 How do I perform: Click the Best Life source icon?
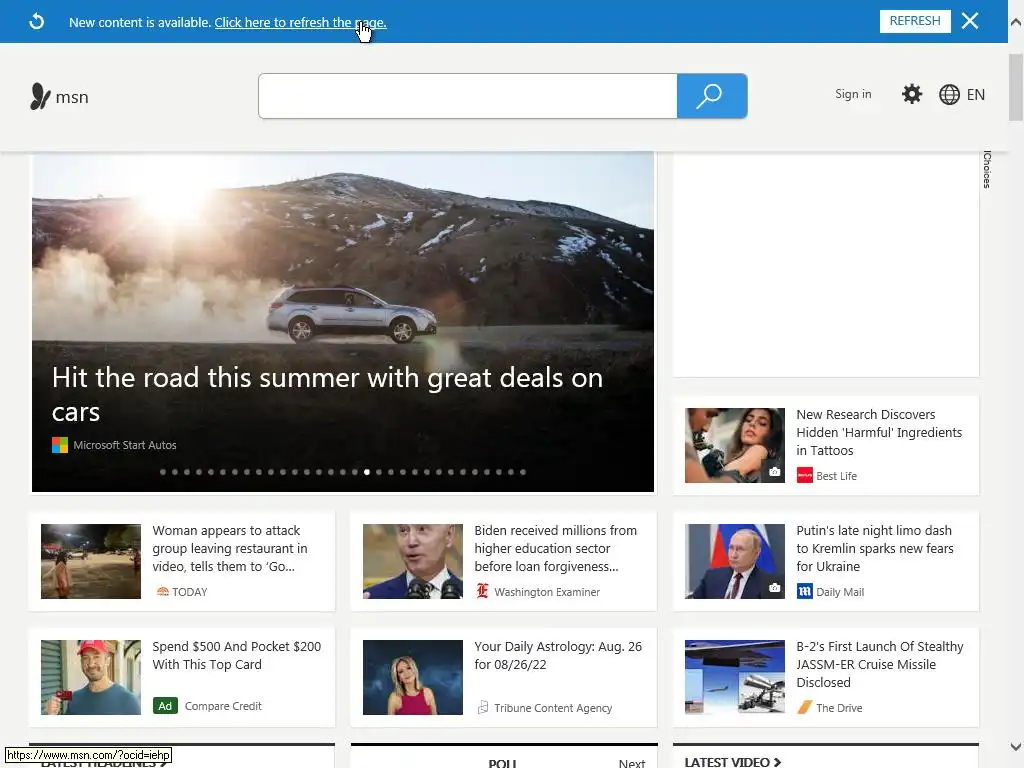805,475
